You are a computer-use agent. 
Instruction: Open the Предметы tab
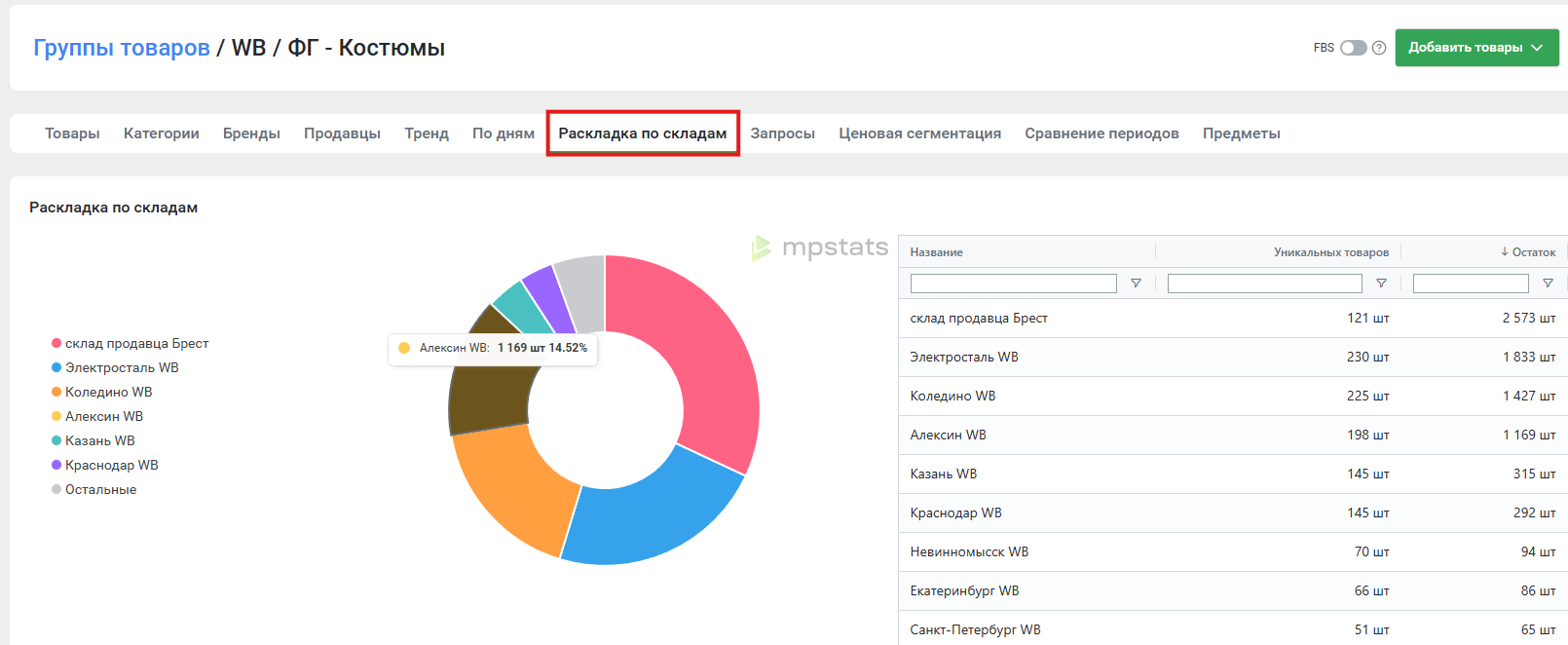click(1242, 133)
